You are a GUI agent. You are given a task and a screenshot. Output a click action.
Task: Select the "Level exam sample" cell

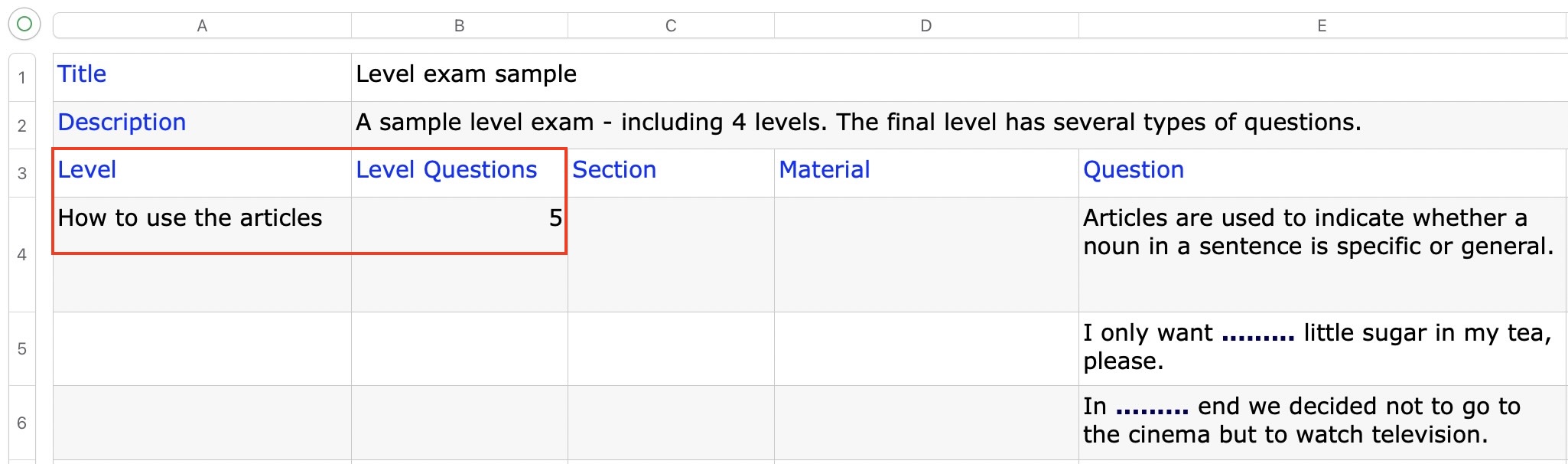pyautogui.click(x=956, y=75)
